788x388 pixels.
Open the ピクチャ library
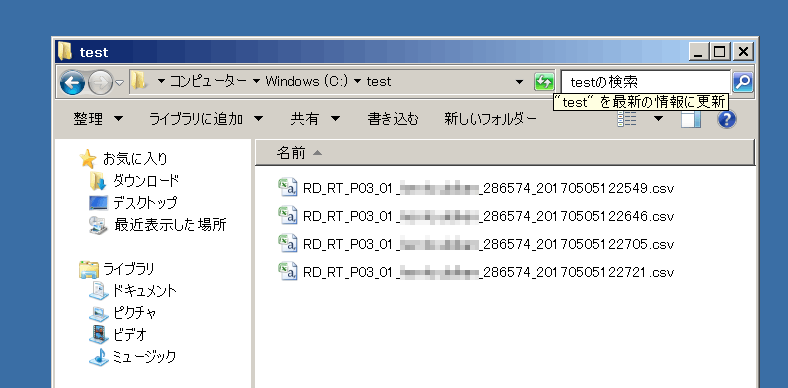(x=135, y=313)
